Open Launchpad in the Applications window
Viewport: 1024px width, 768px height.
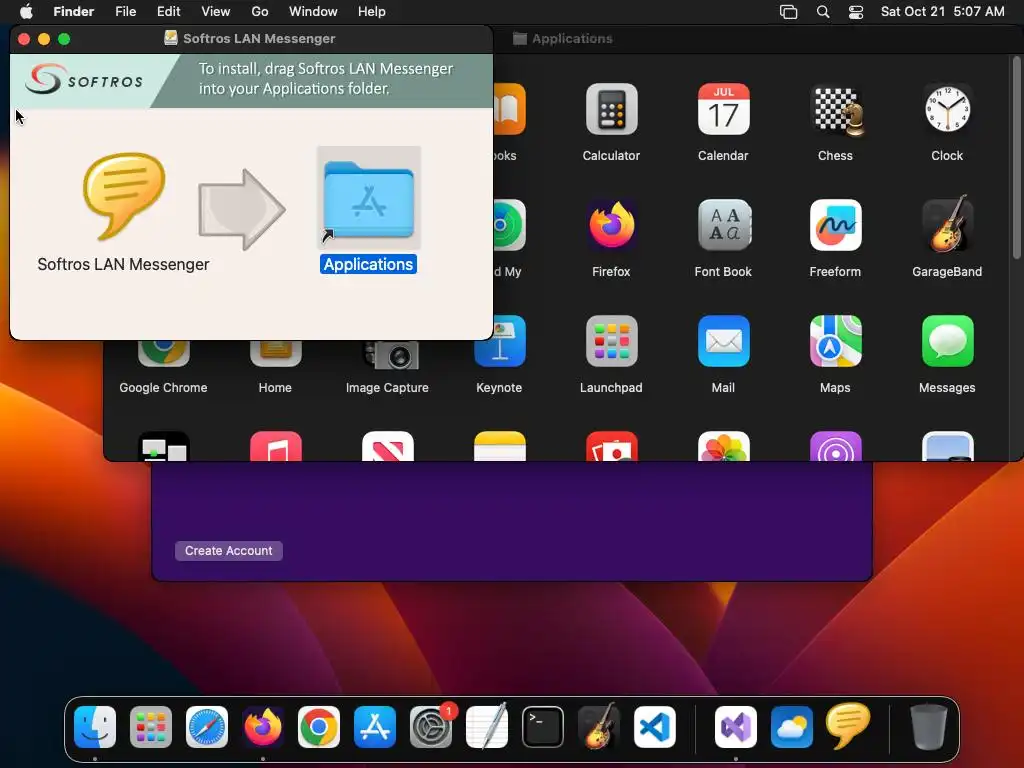pyautogui.click(x=611, y=342)
